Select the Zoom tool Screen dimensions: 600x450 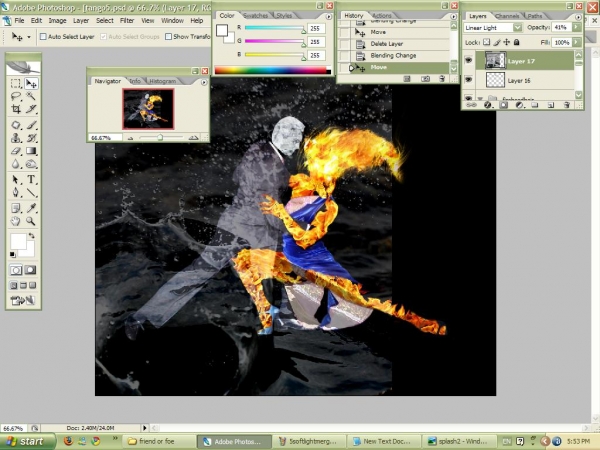tap(31, 221)
